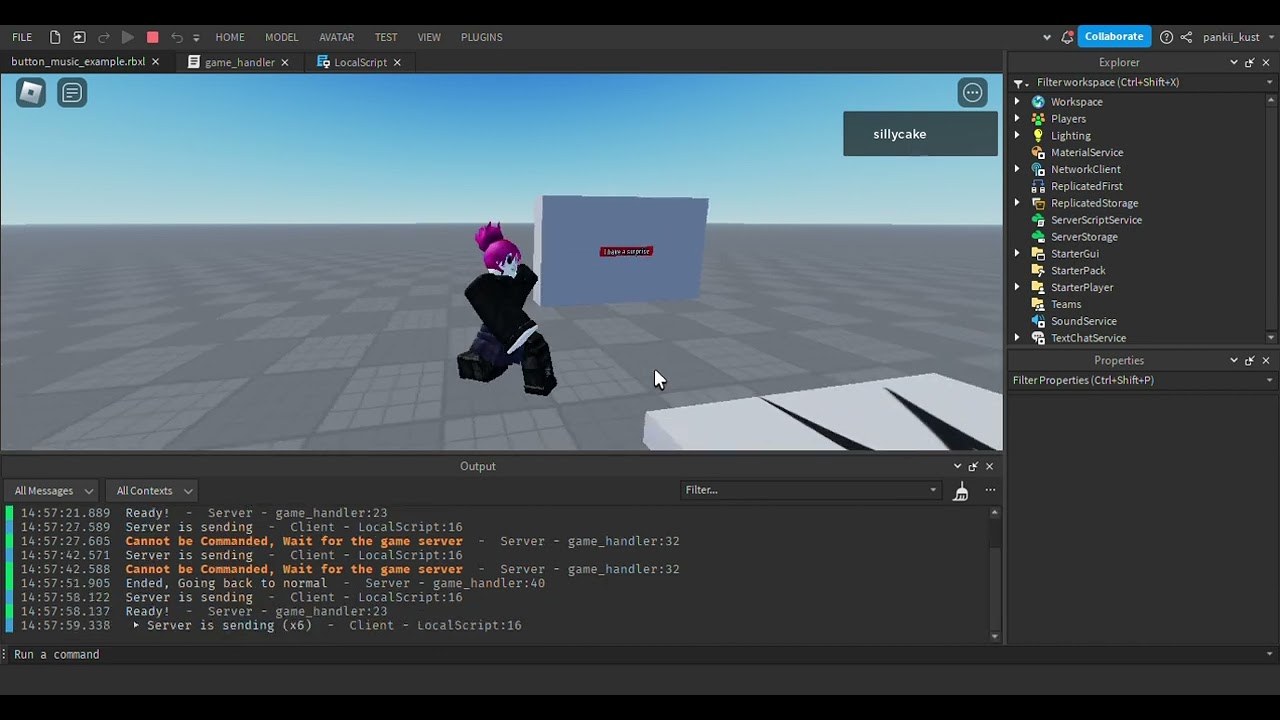Click the 'I have a surprise' red button
1280x720 pixels.
[x=626, y=251]
